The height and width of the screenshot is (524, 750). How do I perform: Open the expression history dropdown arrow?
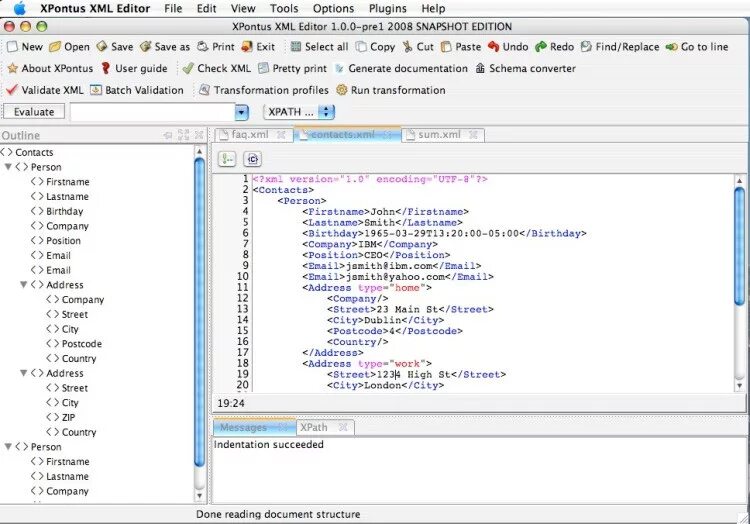[x=242, y=112]
